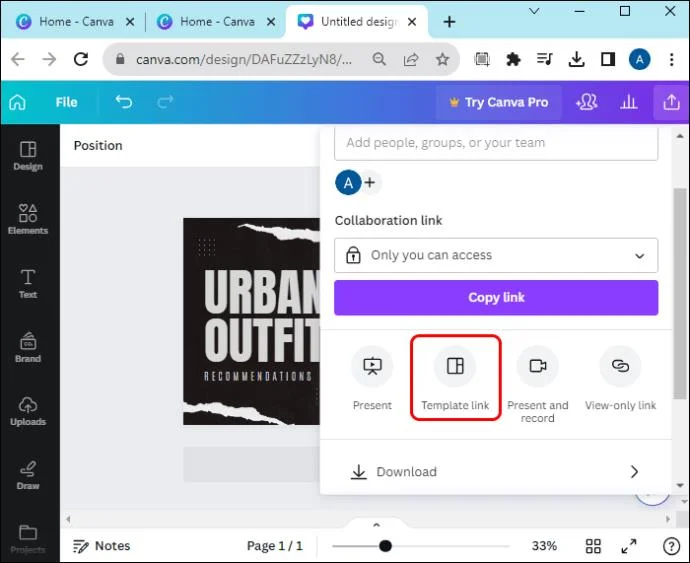Open browser downloads icon
Screen dimensions: 690x563
tap(576, 59)
